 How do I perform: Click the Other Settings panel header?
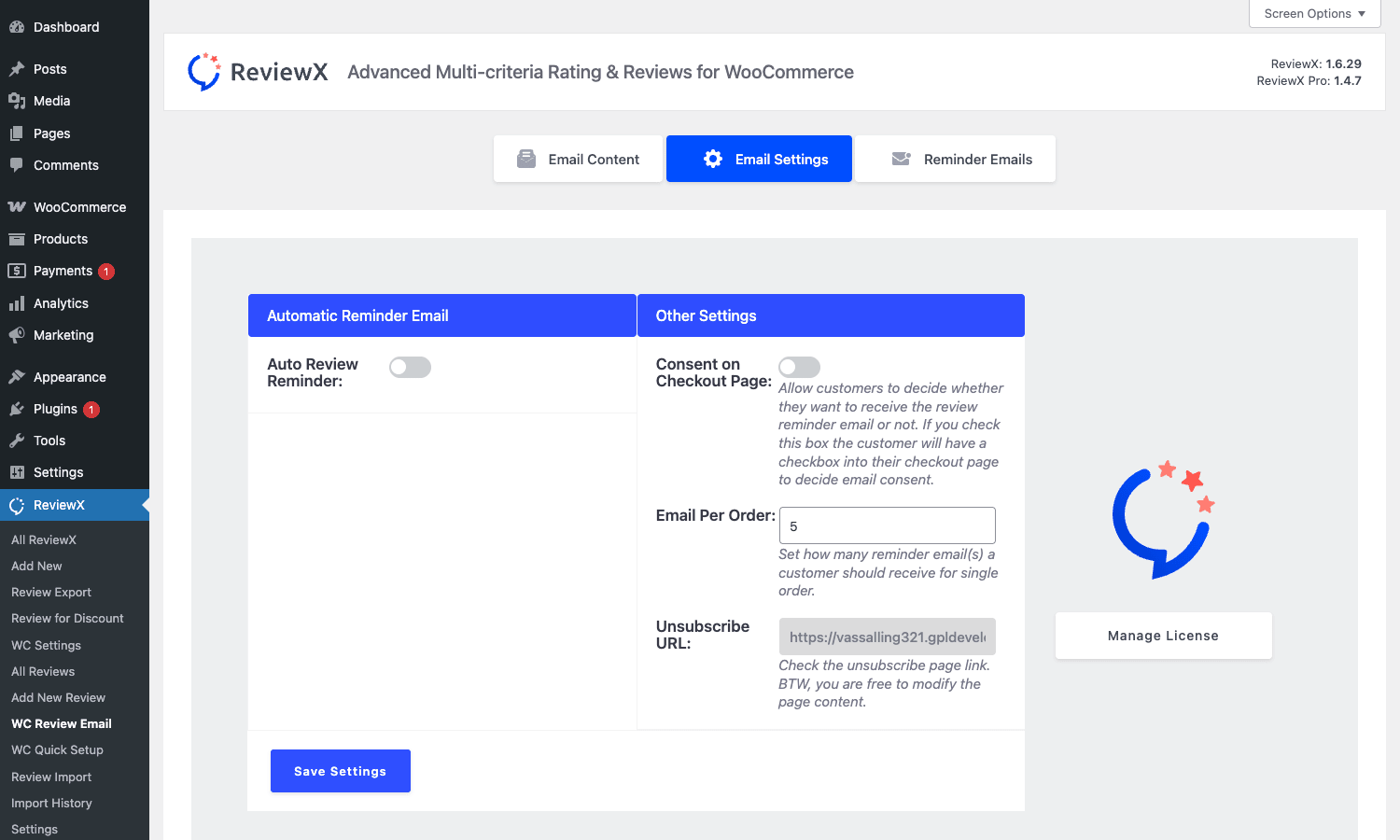[x=831, y=315]
